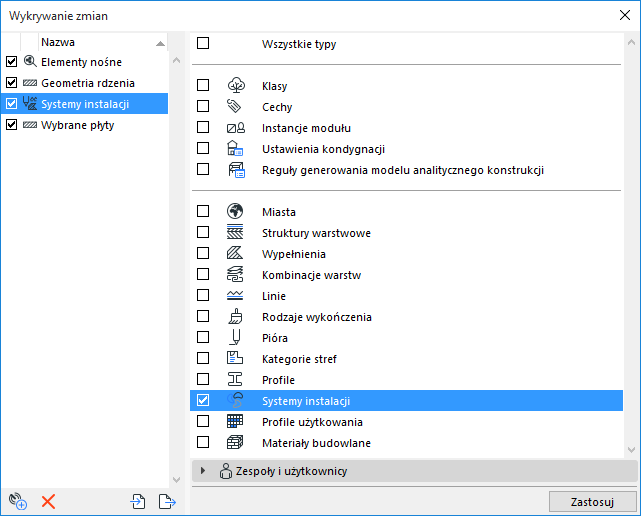The width and height of the screenshot is (641, 516).
Task: Click the Instancje modułu icon
Action: click(x=236, y=128)
